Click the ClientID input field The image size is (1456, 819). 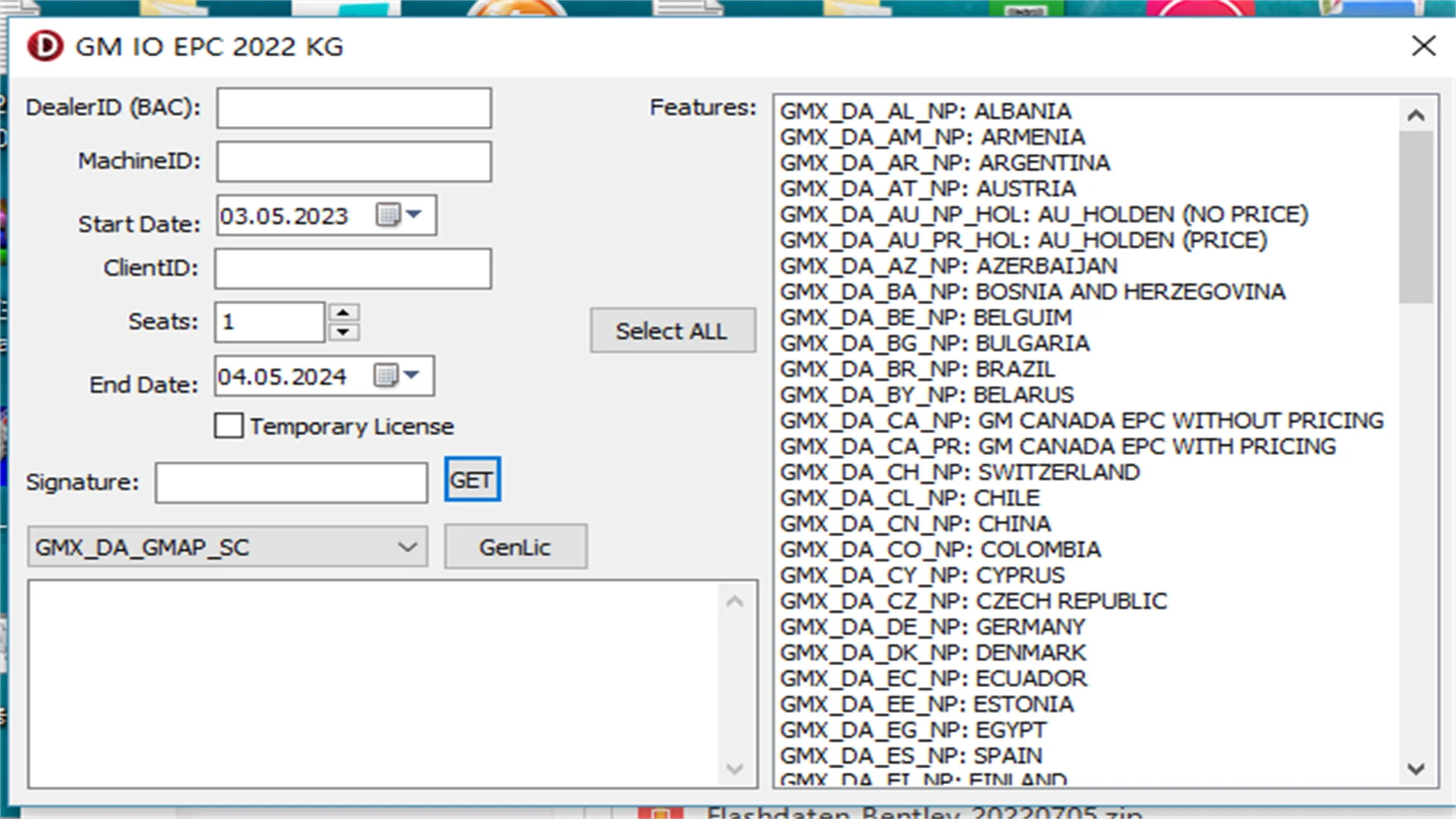click(x=353, y=268)
